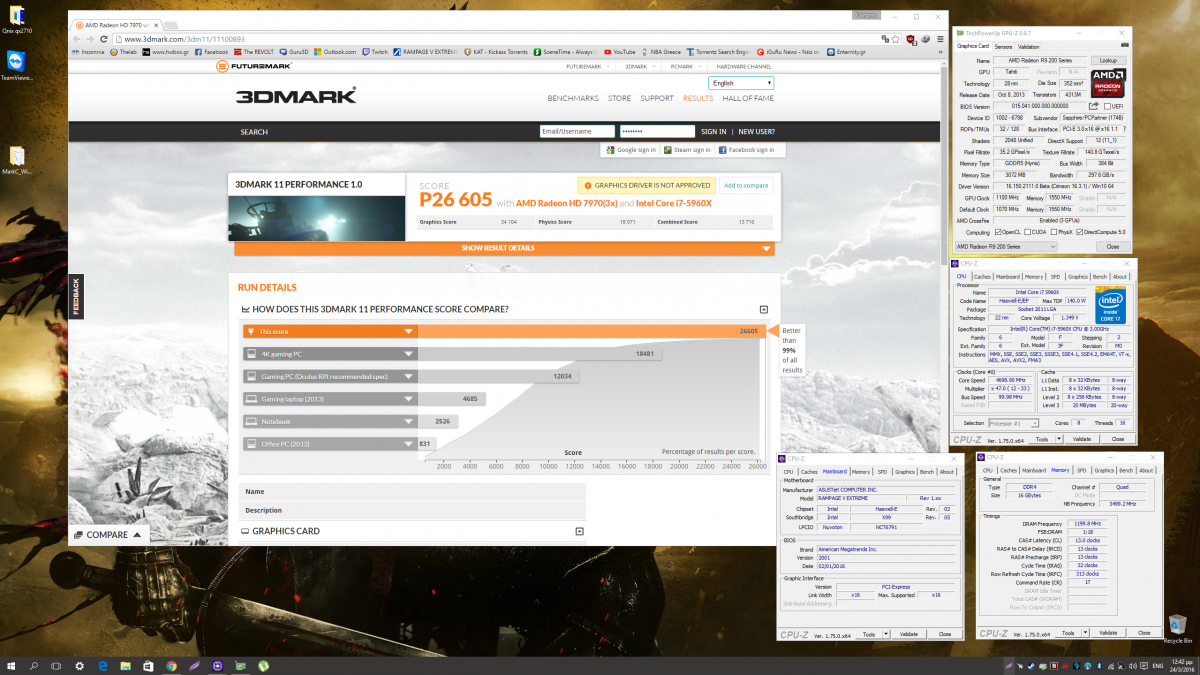Reload the 3DMark page

point(103,38)
